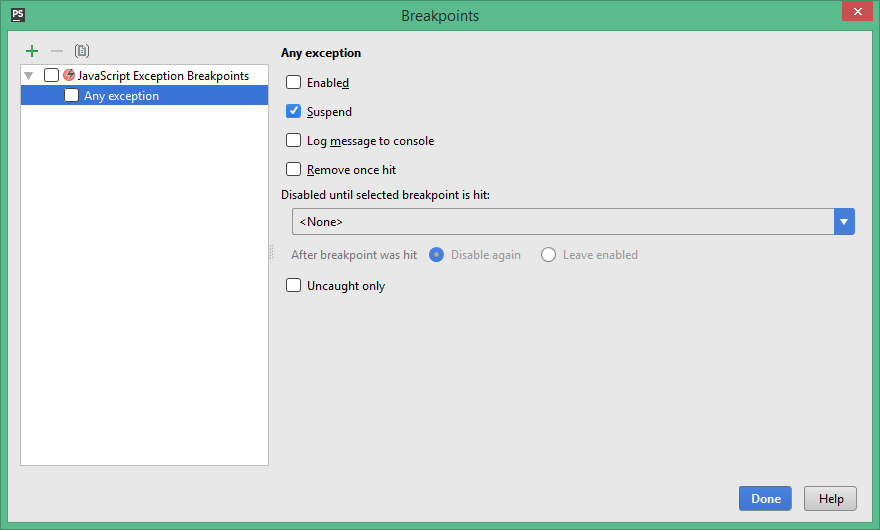
Task: Click the Any exception heading text
Action: (321, 53)
